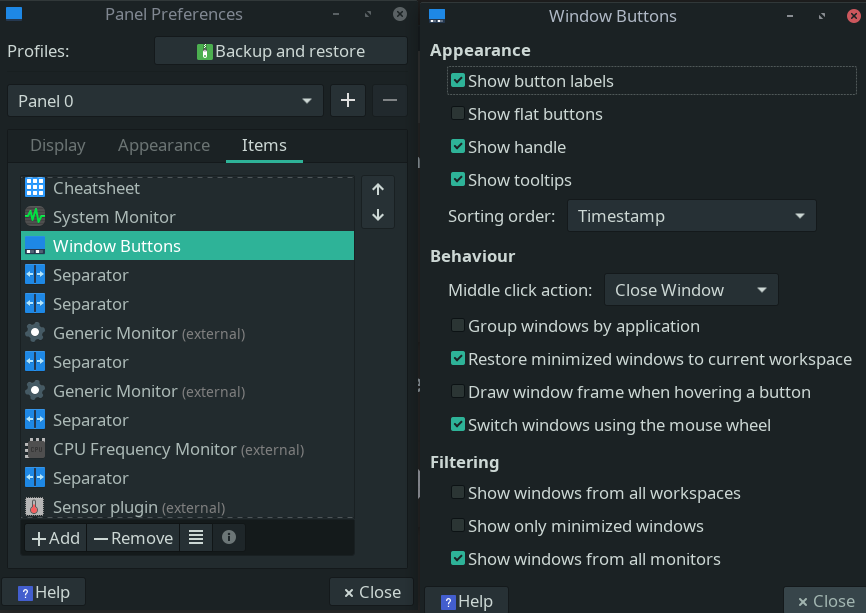The height and width of the screenshot is (613, 866).
Task: Click Remove button below items list
Action: 132,538
